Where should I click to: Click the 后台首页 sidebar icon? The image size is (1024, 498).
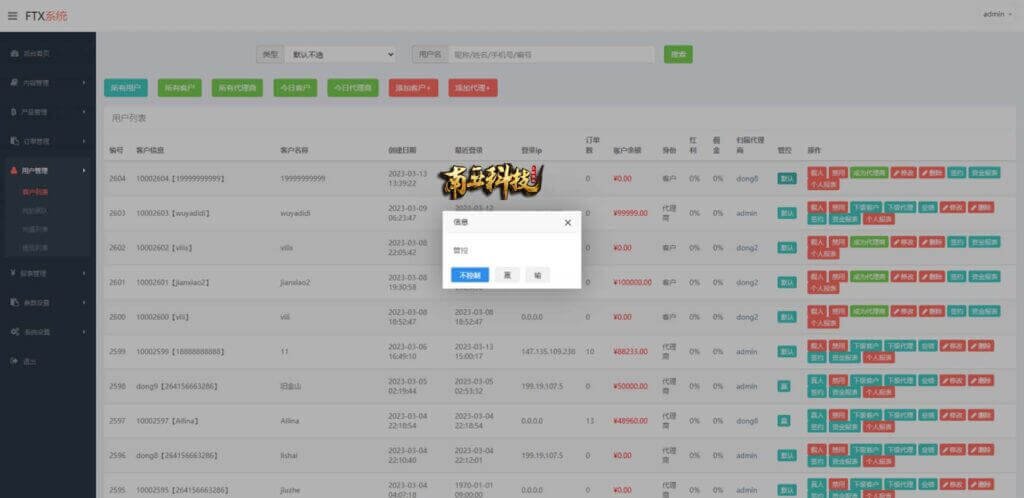(13, 52)
